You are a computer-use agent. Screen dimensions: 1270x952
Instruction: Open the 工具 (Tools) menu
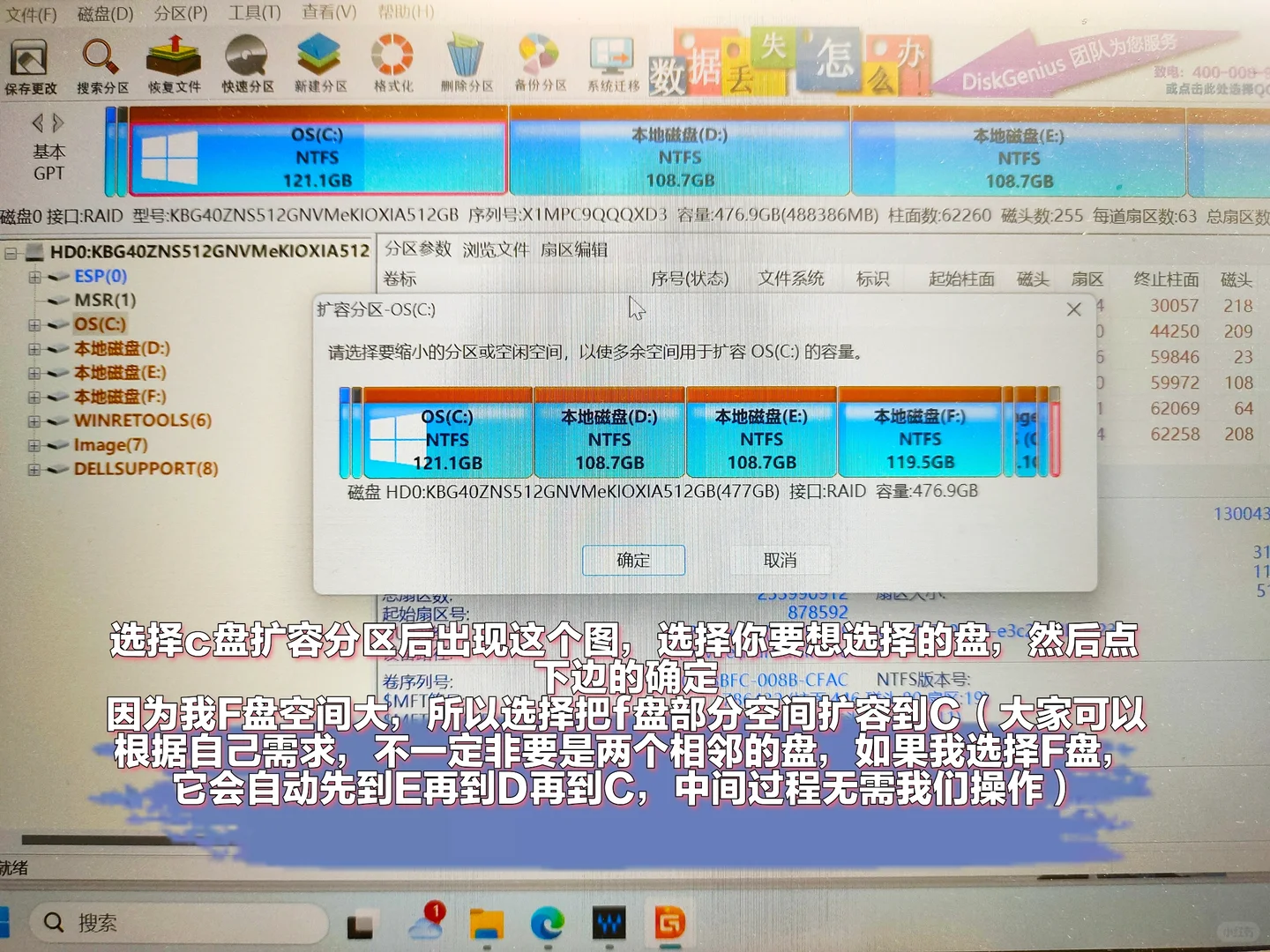point(255,13)
